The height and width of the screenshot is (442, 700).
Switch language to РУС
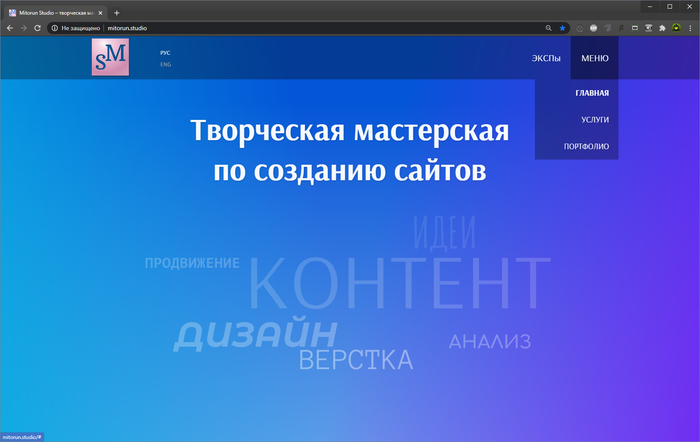165,53
